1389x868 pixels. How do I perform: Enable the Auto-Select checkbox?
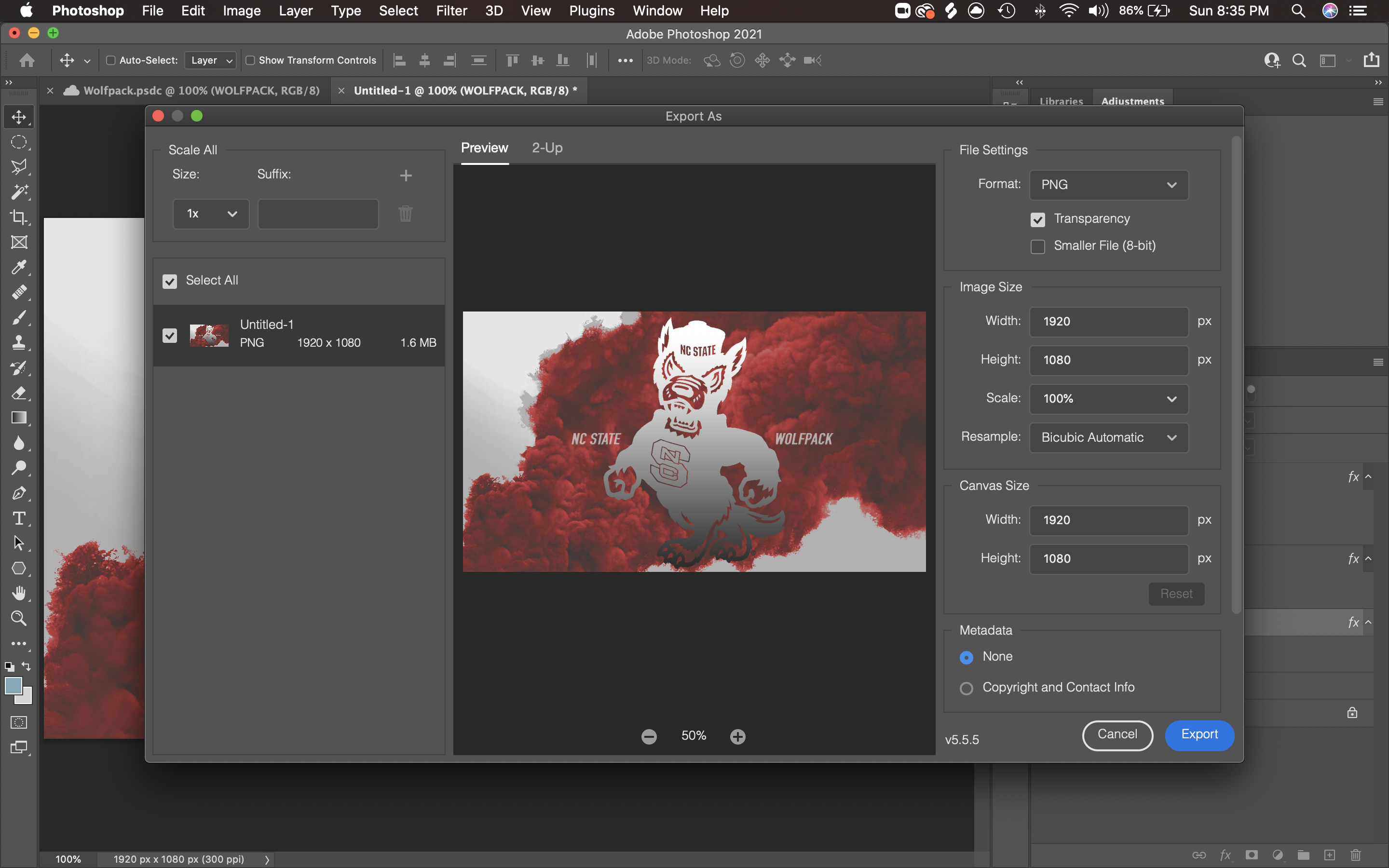pyautogui.click(x=111, y=60)
